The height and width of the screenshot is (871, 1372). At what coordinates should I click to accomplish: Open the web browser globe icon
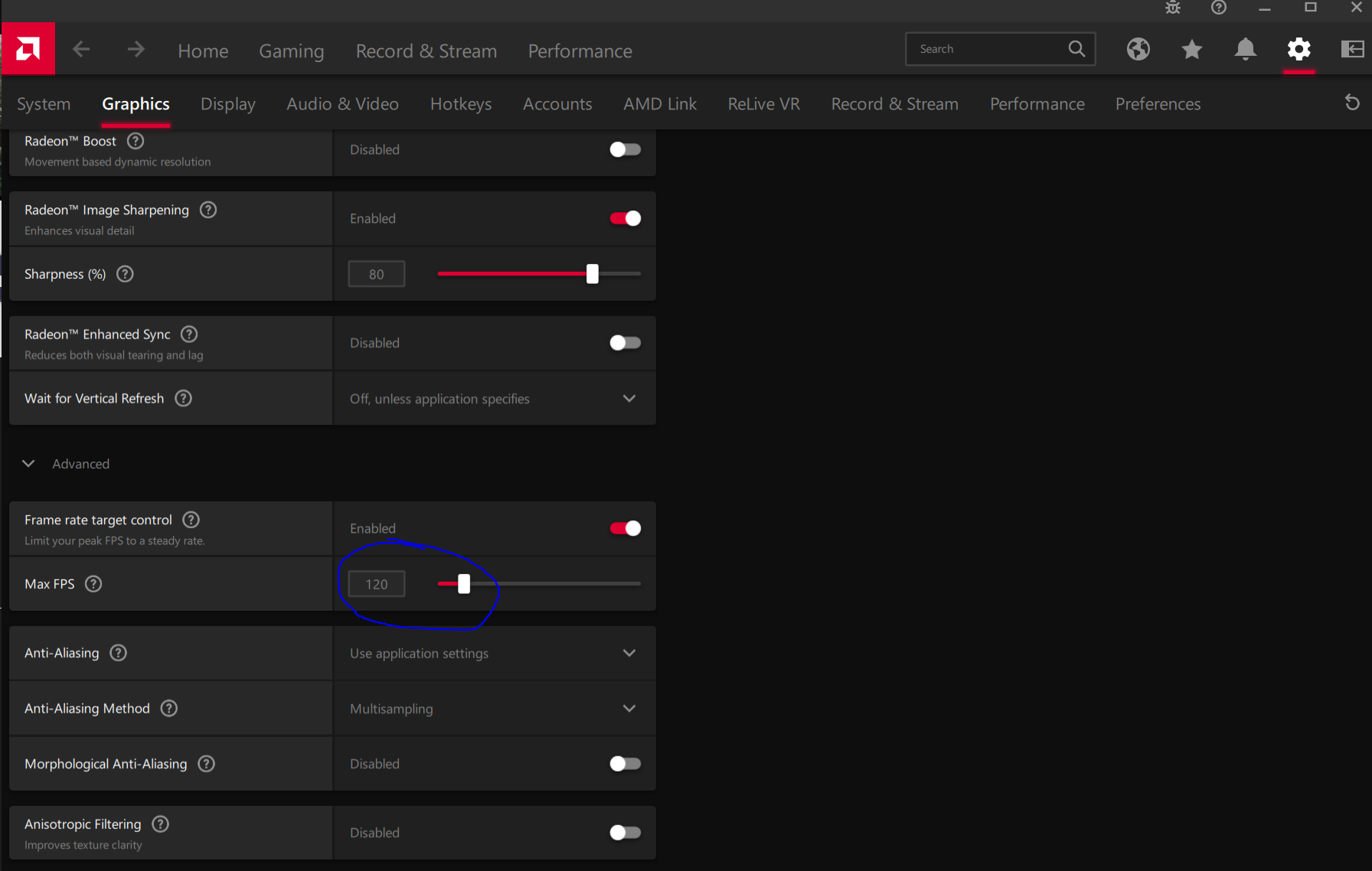click(x=1138, y=49)
